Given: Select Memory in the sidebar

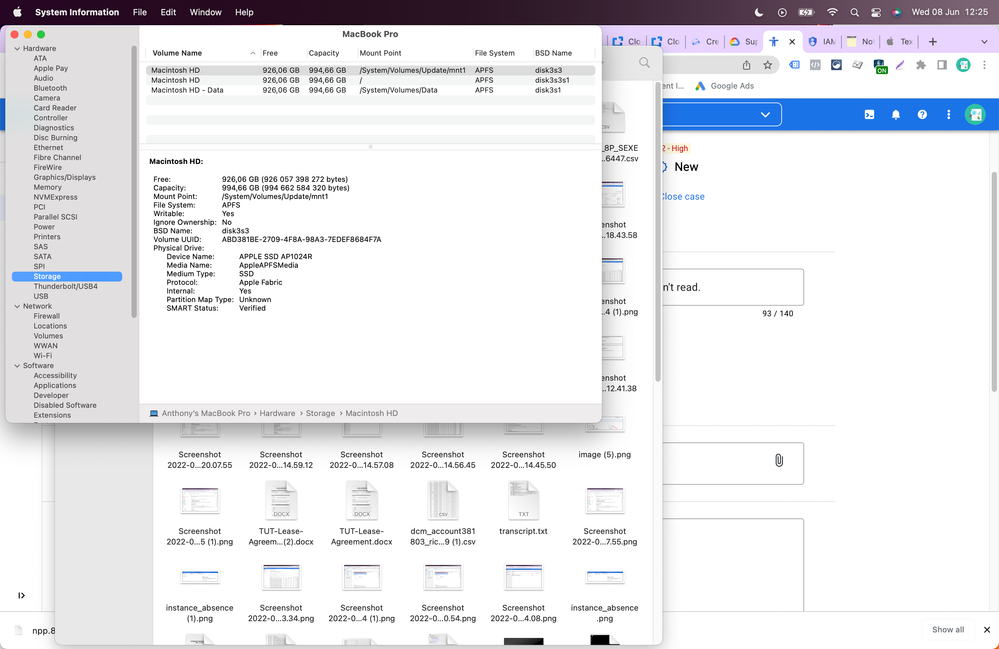Looking at the screenshot, I should (47, 187).
